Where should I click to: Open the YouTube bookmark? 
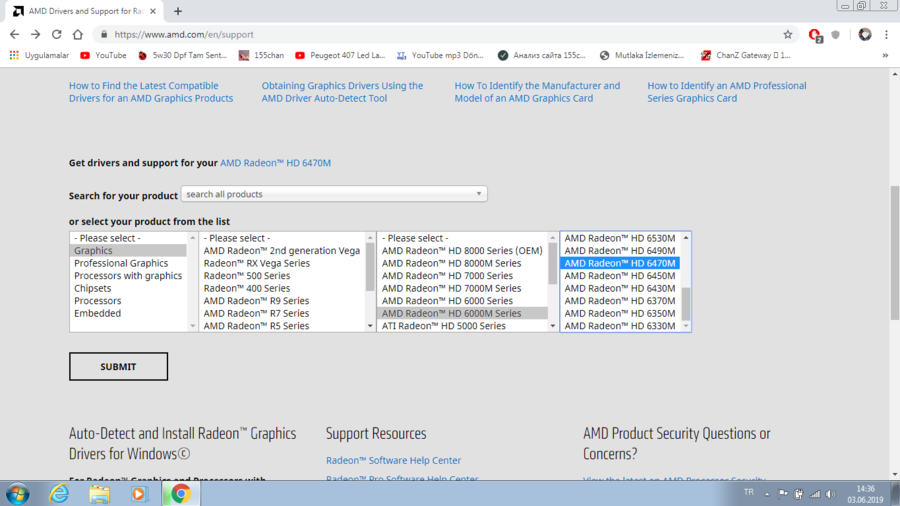click(103, 55)
